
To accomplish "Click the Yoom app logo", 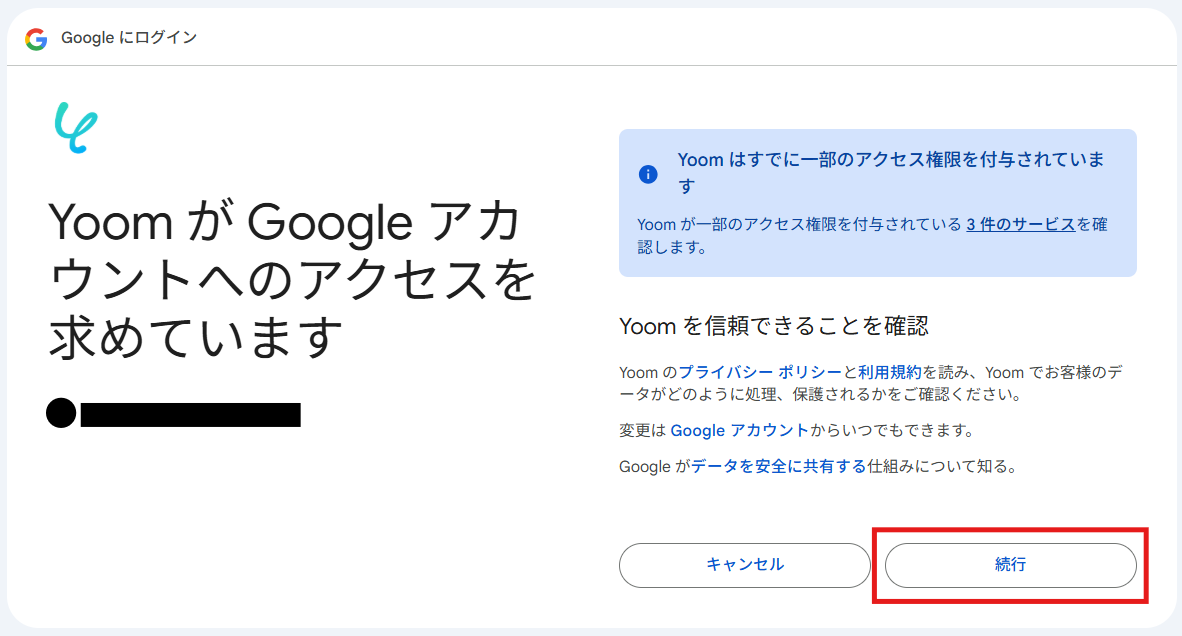I will pos(75,127).
